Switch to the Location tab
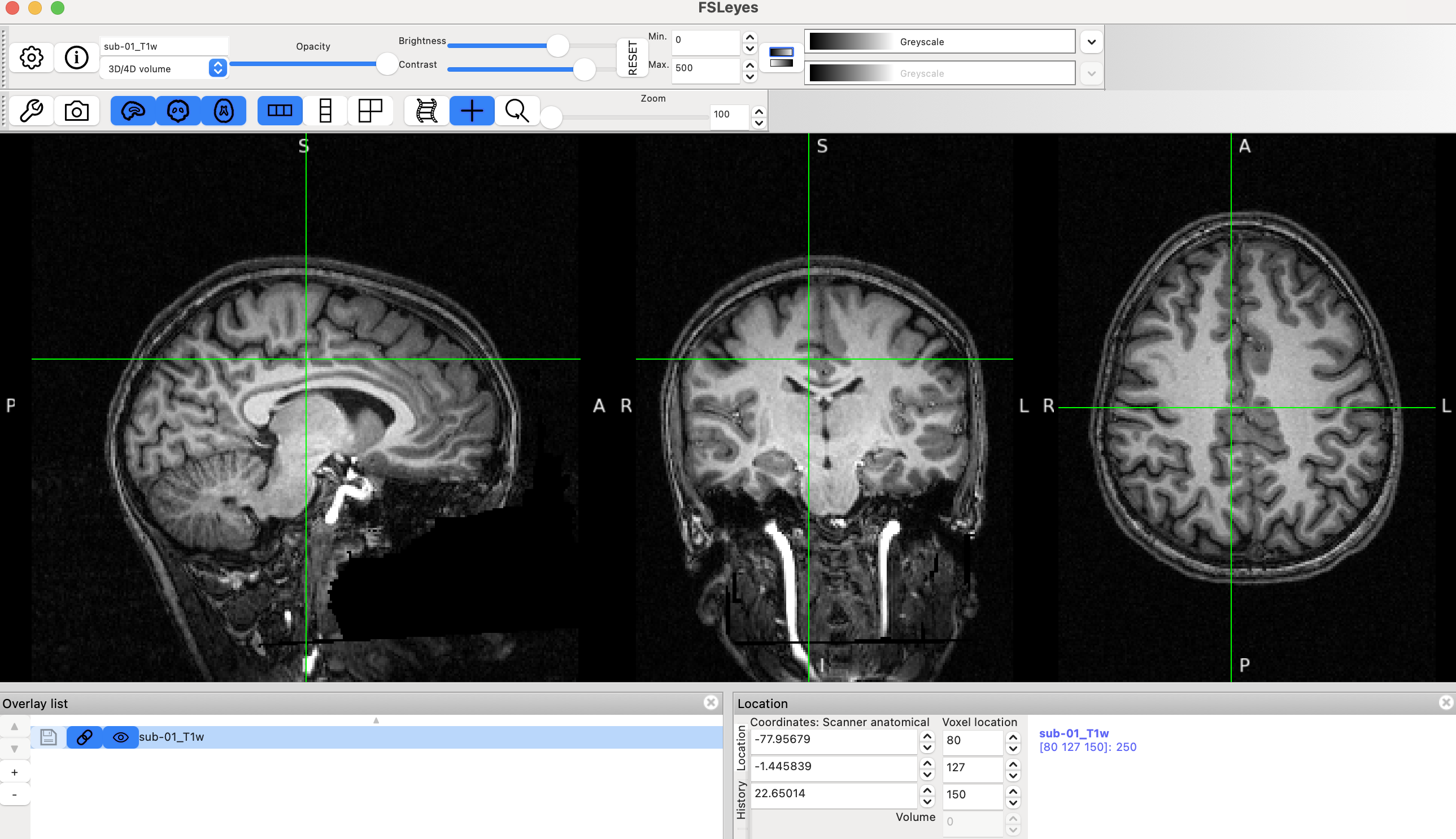This screenshot has width=1456, height=839. 741,748
